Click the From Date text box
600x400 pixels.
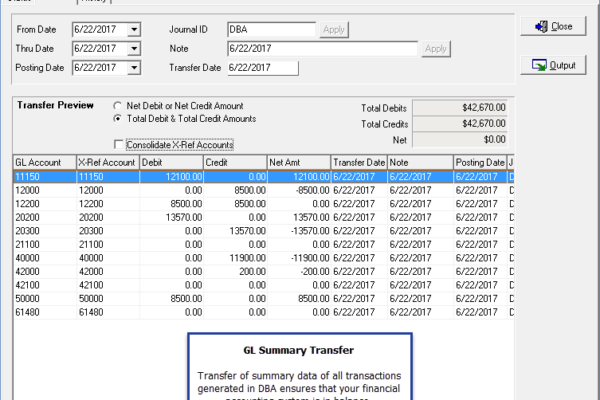100,29
